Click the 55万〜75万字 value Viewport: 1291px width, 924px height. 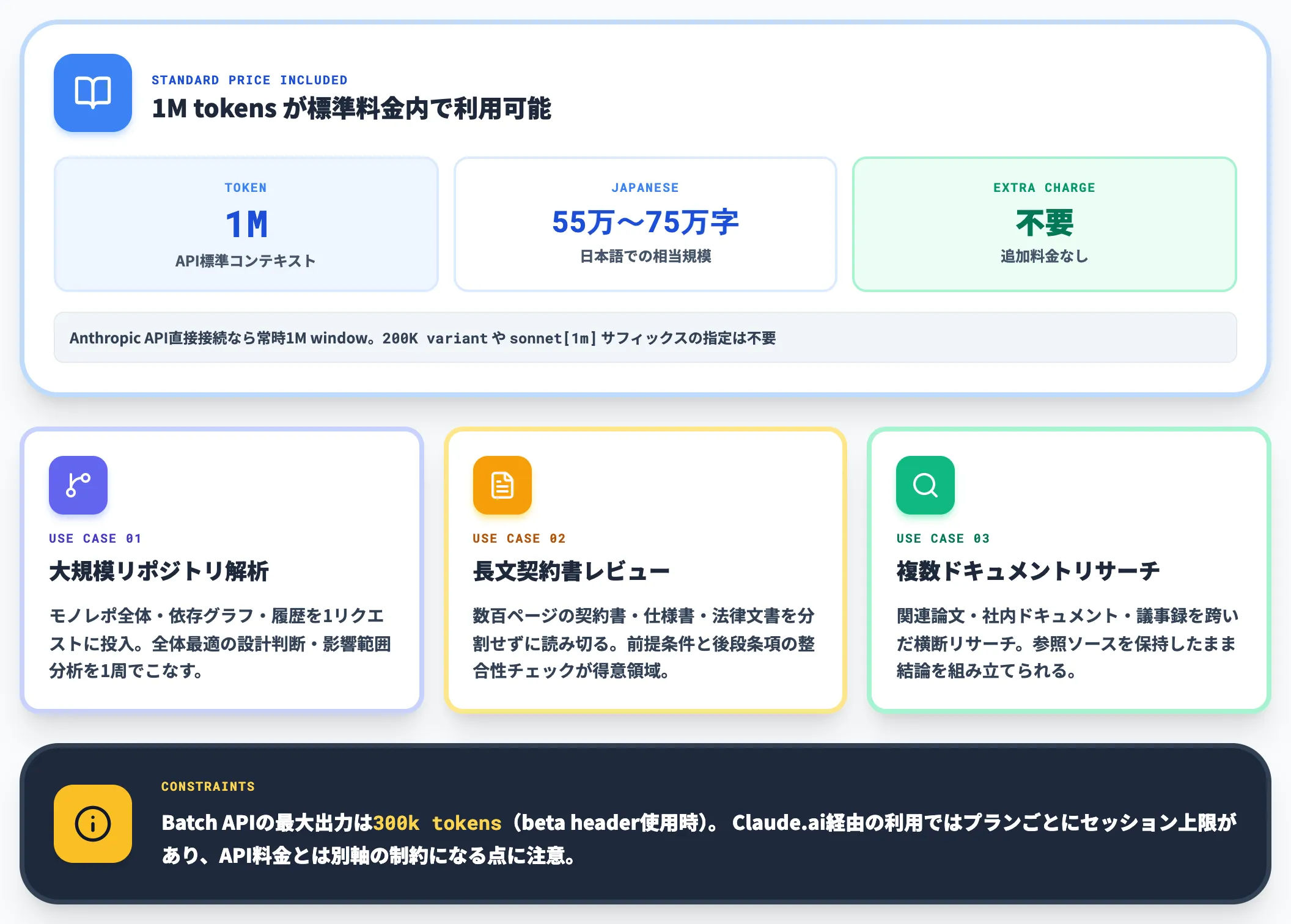pos(645,222)
